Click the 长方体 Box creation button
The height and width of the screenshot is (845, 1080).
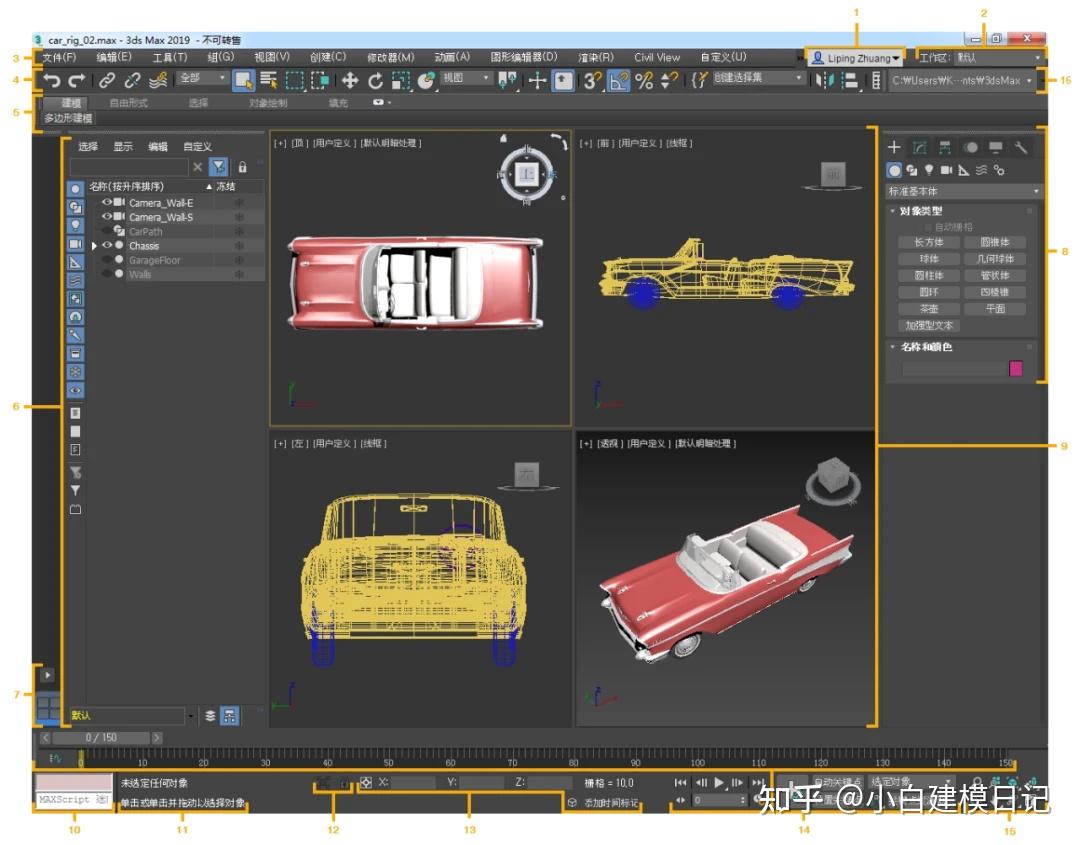click(x=929, y=241)
